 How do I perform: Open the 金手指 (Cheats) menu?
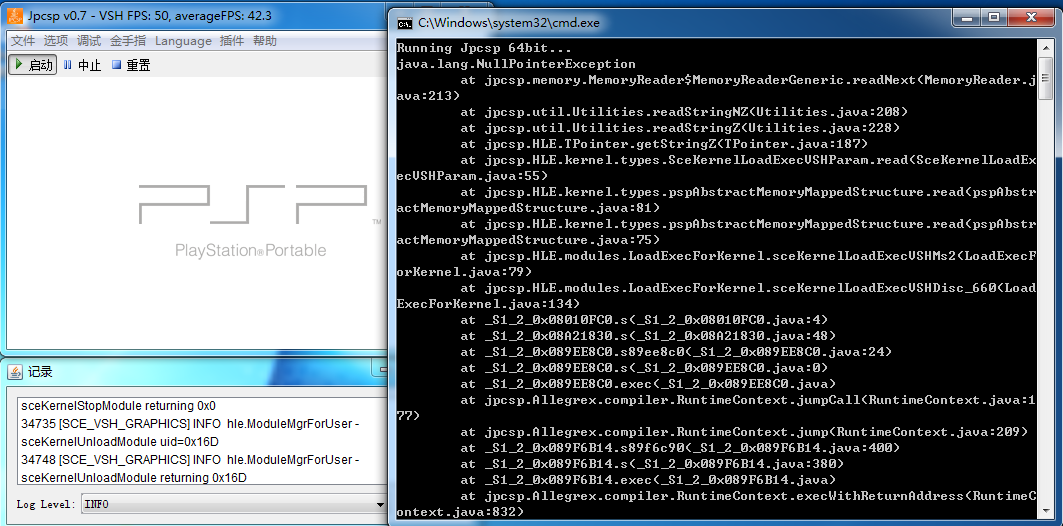(x=127, y=41)
